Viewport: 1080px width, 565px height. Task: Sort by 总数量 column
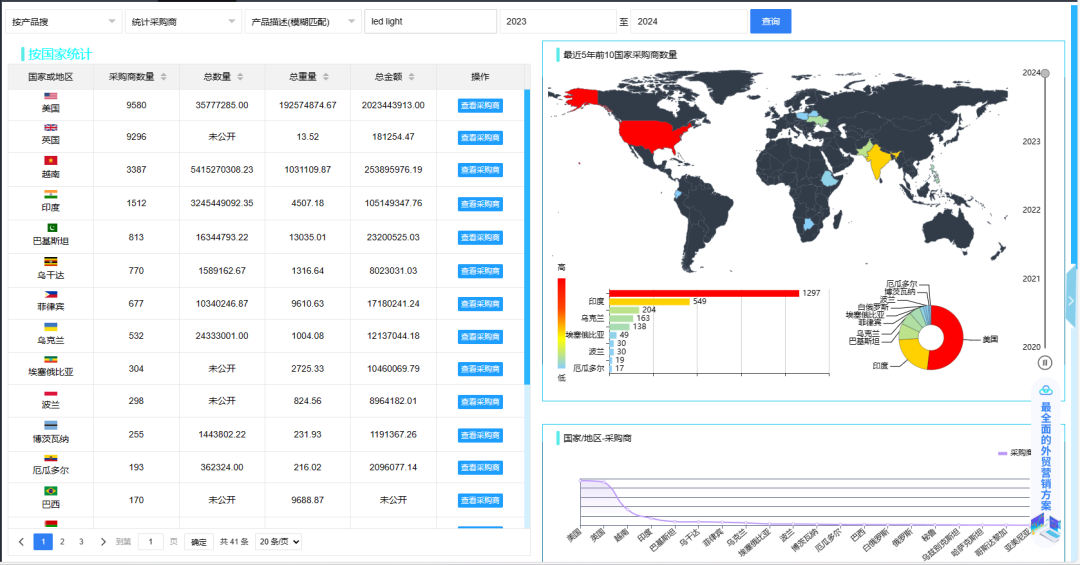coord(240,76)
